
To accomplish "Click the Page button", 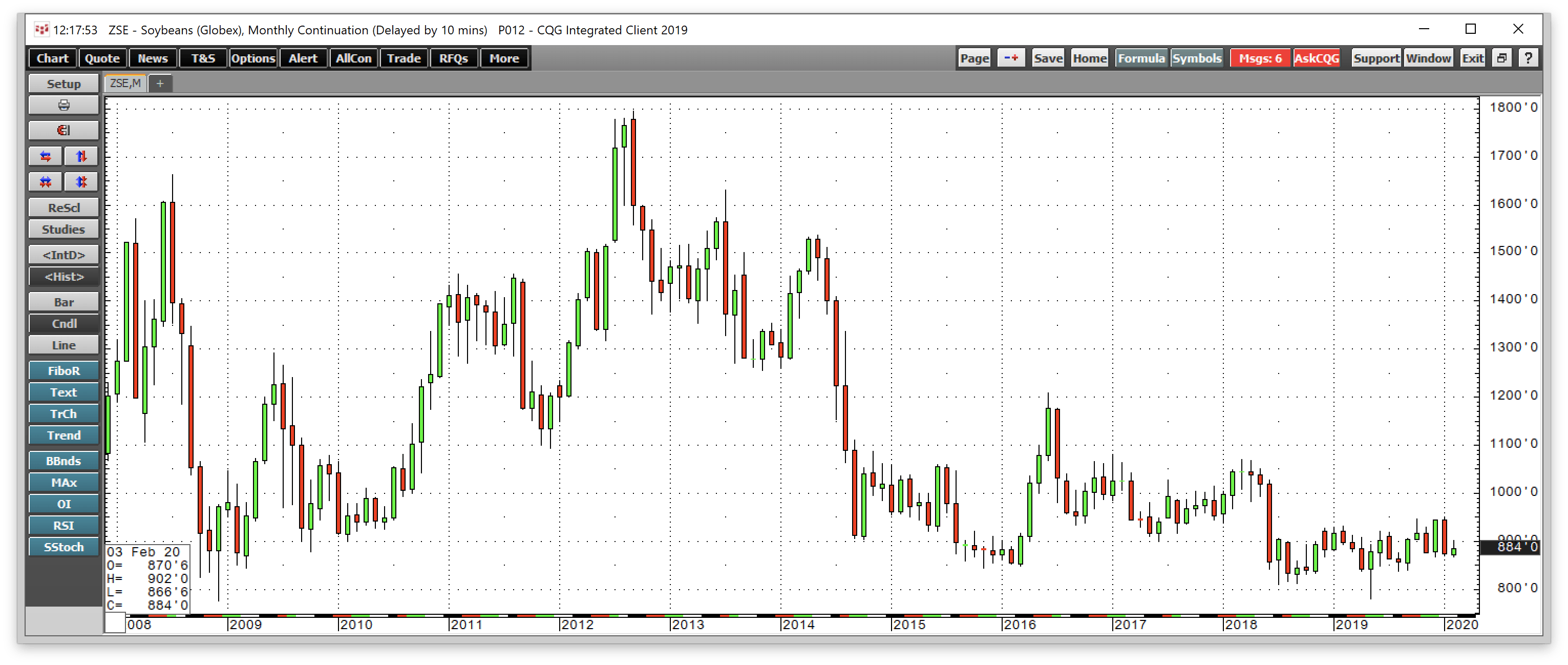I will pyautogui.click(x=974, y=58).
